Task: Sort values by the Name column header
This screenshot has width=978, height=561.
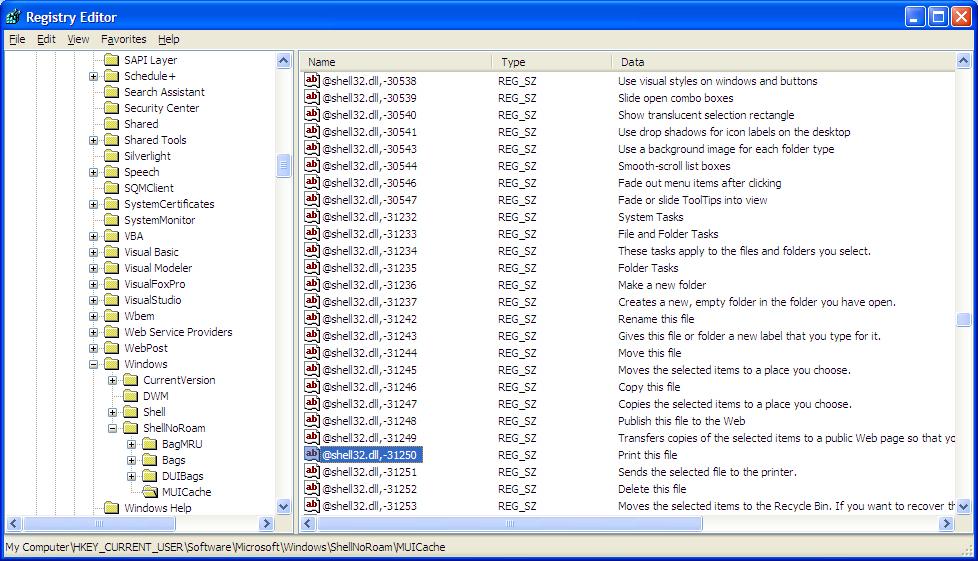Action: point(395,62)
